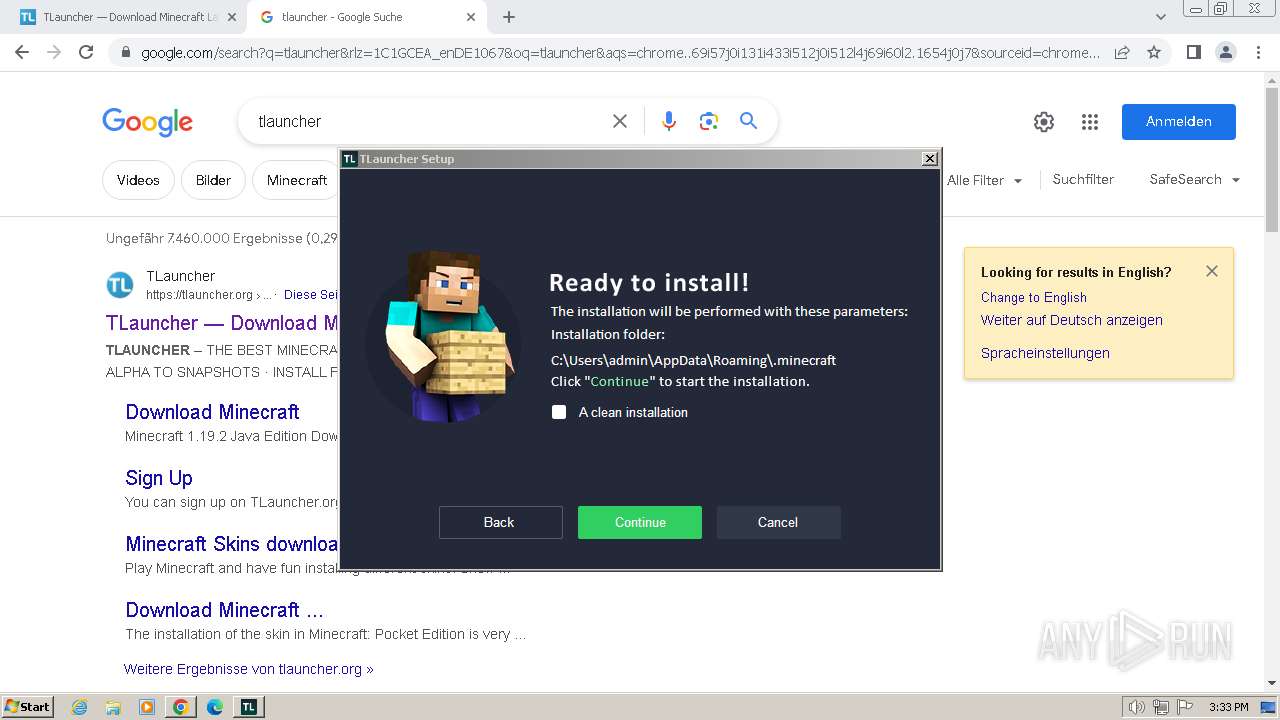
Task: Click the green Continue button
Action: 640,522
